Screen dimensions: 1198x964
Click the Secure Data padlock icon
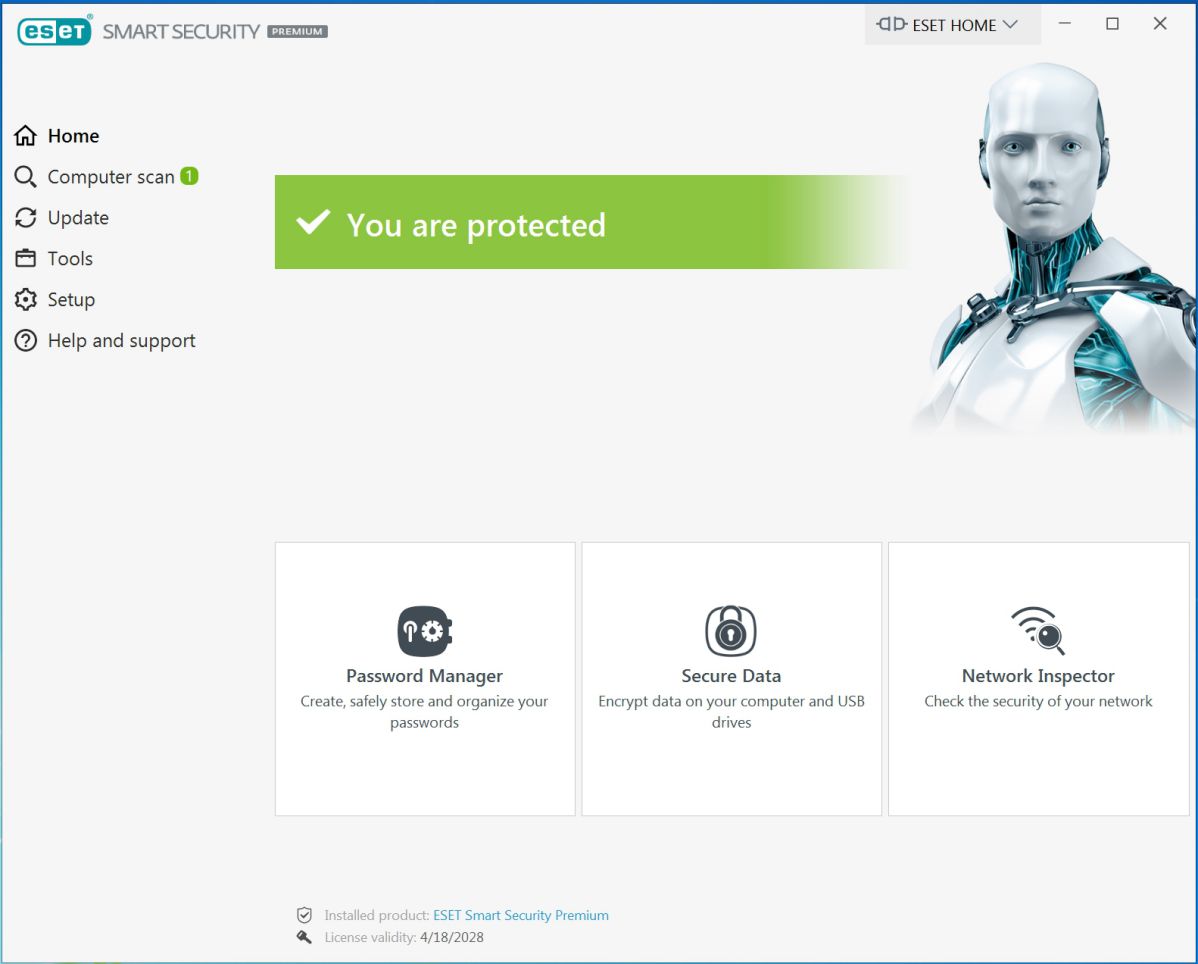point(730,630)
